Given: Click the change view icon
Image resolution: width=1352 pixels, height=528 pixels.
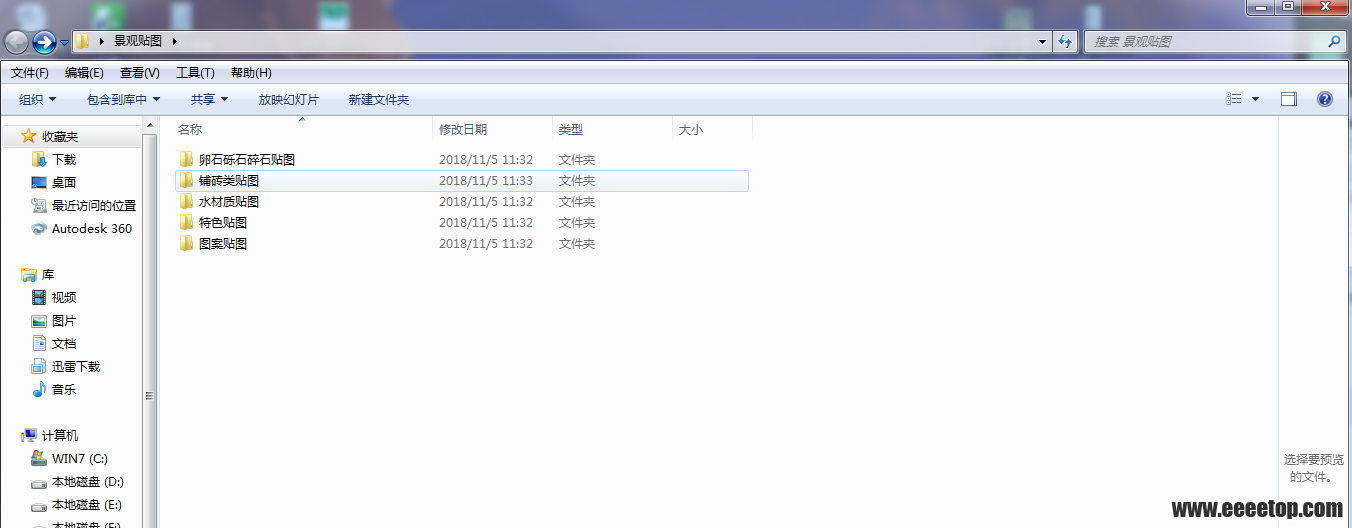Looking at the screenshot, I should 1234,99.
